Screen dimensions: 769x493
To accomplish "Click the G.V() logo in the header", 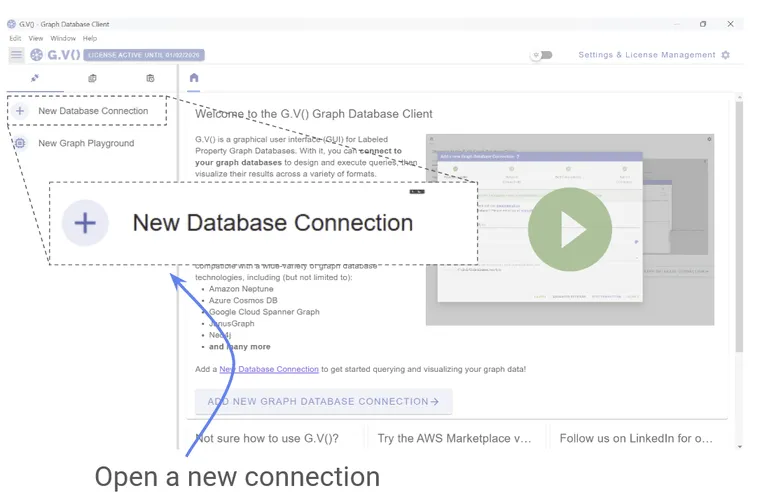I will tap(55, 55).
